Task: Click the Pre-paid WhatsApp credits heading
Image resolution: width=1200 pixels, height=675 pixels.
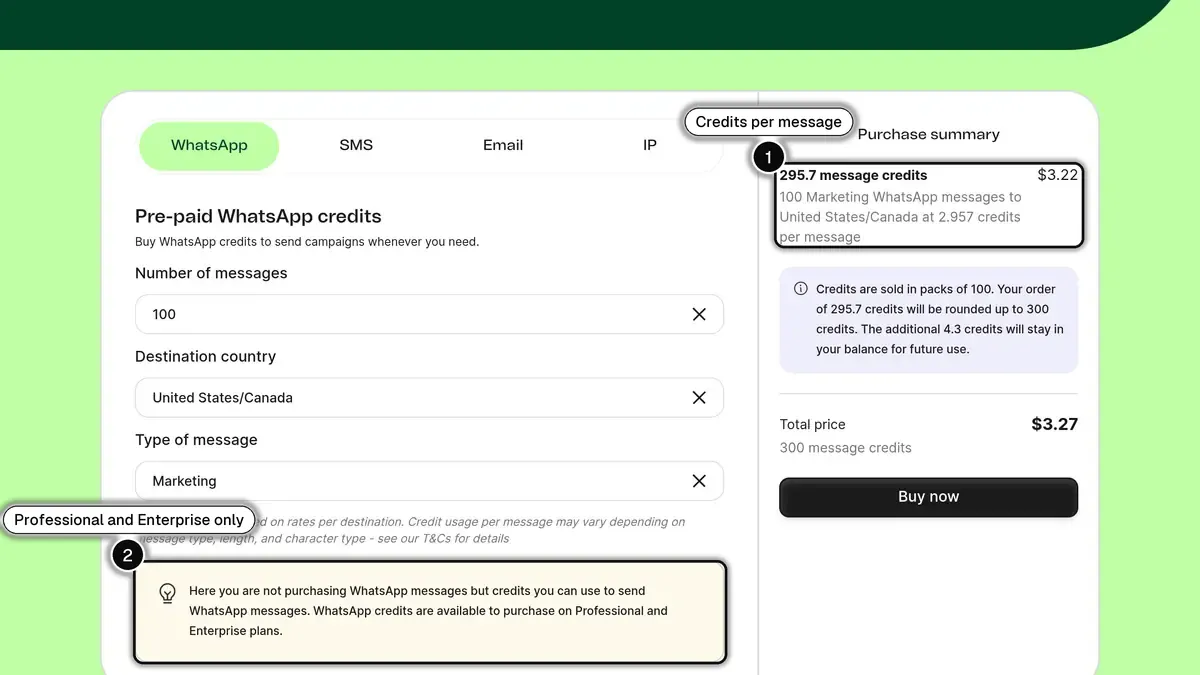Action: coord(258,216)
